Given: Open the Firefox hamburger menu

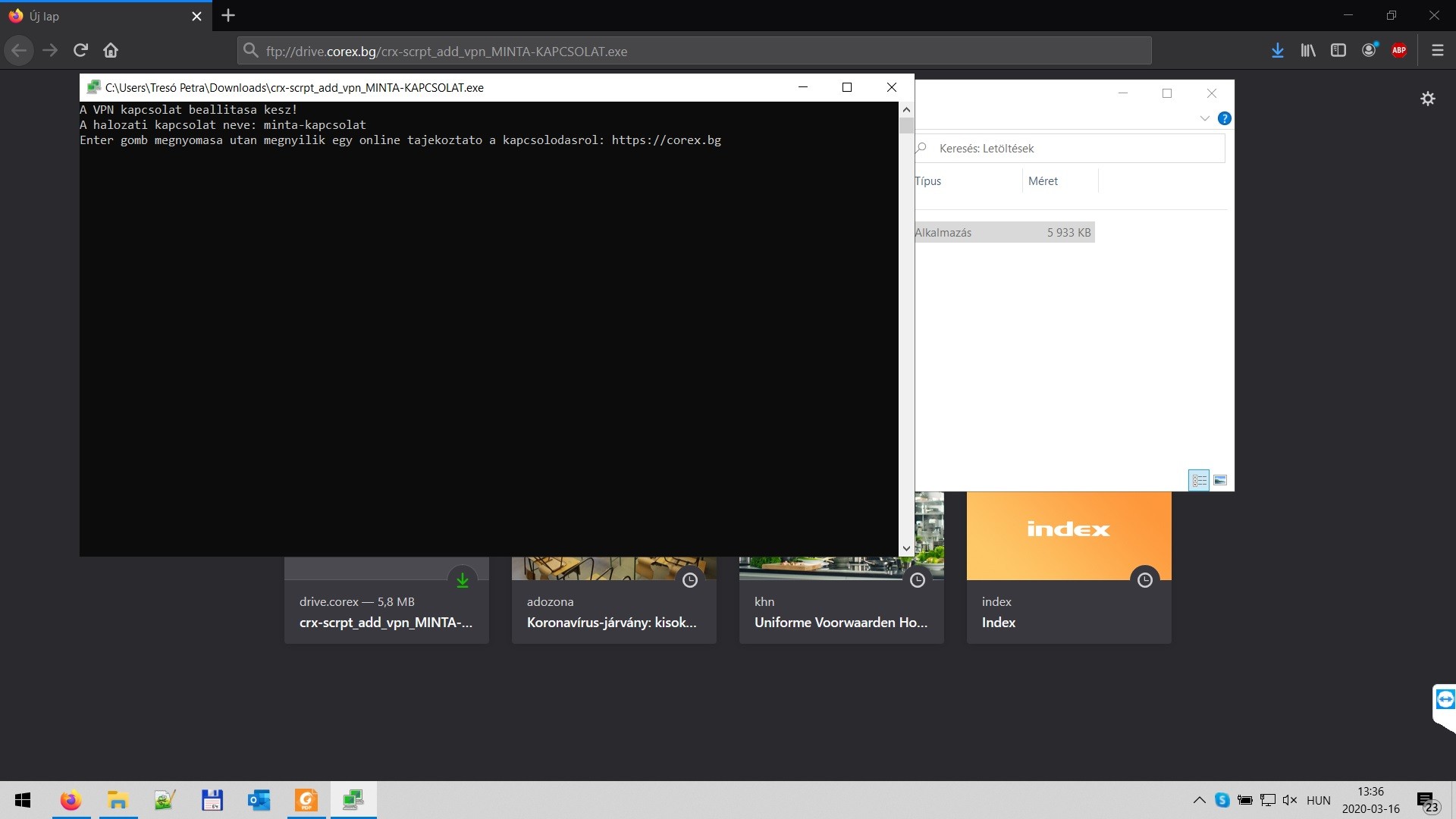Looking at the screenshot, I should click(1437, 51).
